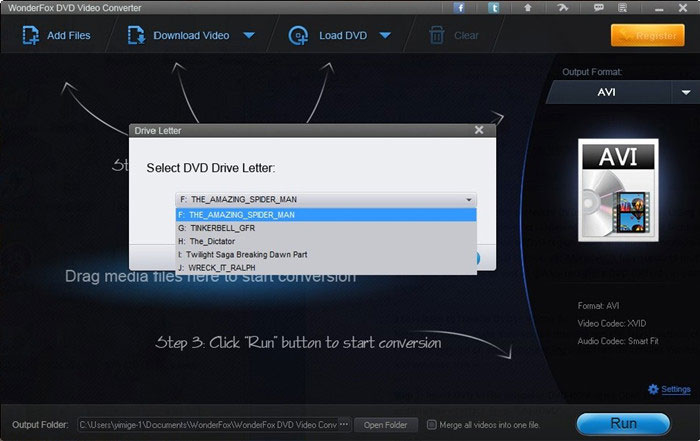Pick I: Twilight Saga Breaking Dawn Part
700x441 pixels.
(326, 254)
